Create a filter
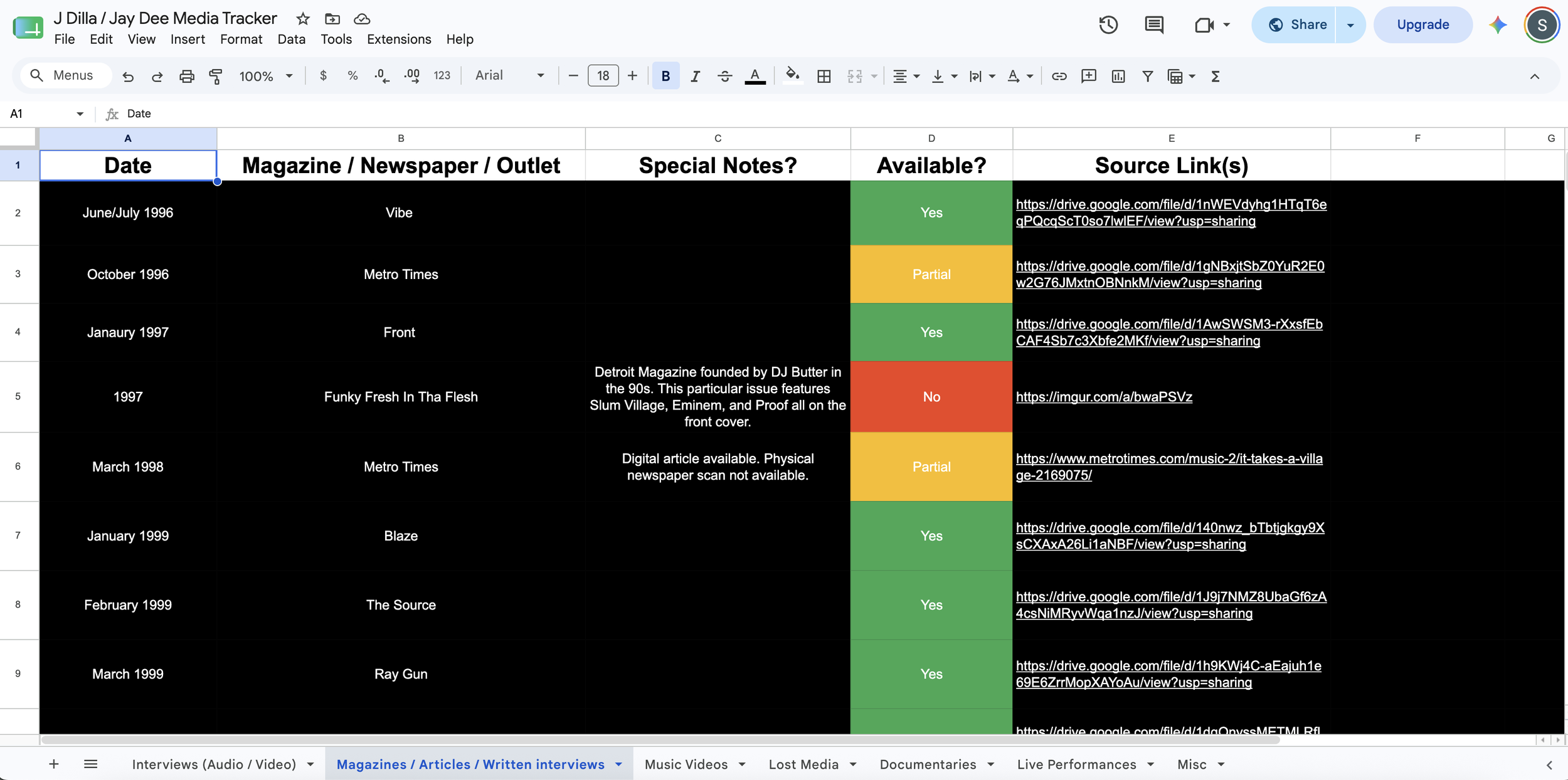 coord(1148,76)
